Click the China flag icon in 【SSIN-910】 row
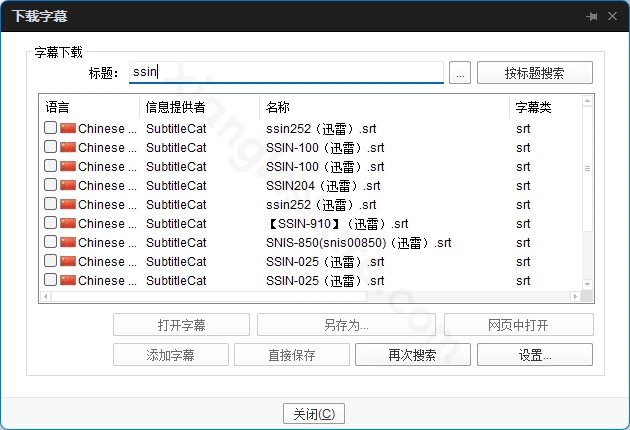The width and height of the screenshot is (630, 430). pos(68,223)
